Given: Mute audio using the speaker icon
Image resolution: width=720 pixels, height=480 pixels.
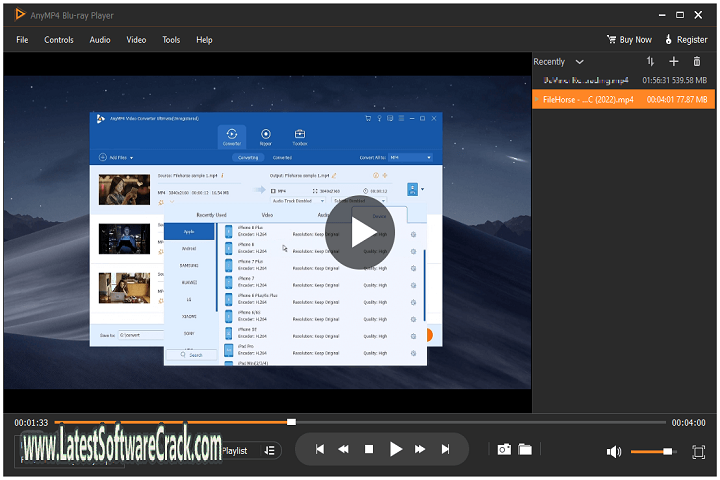Looking at the screenshot, I should tap(613, 452).
